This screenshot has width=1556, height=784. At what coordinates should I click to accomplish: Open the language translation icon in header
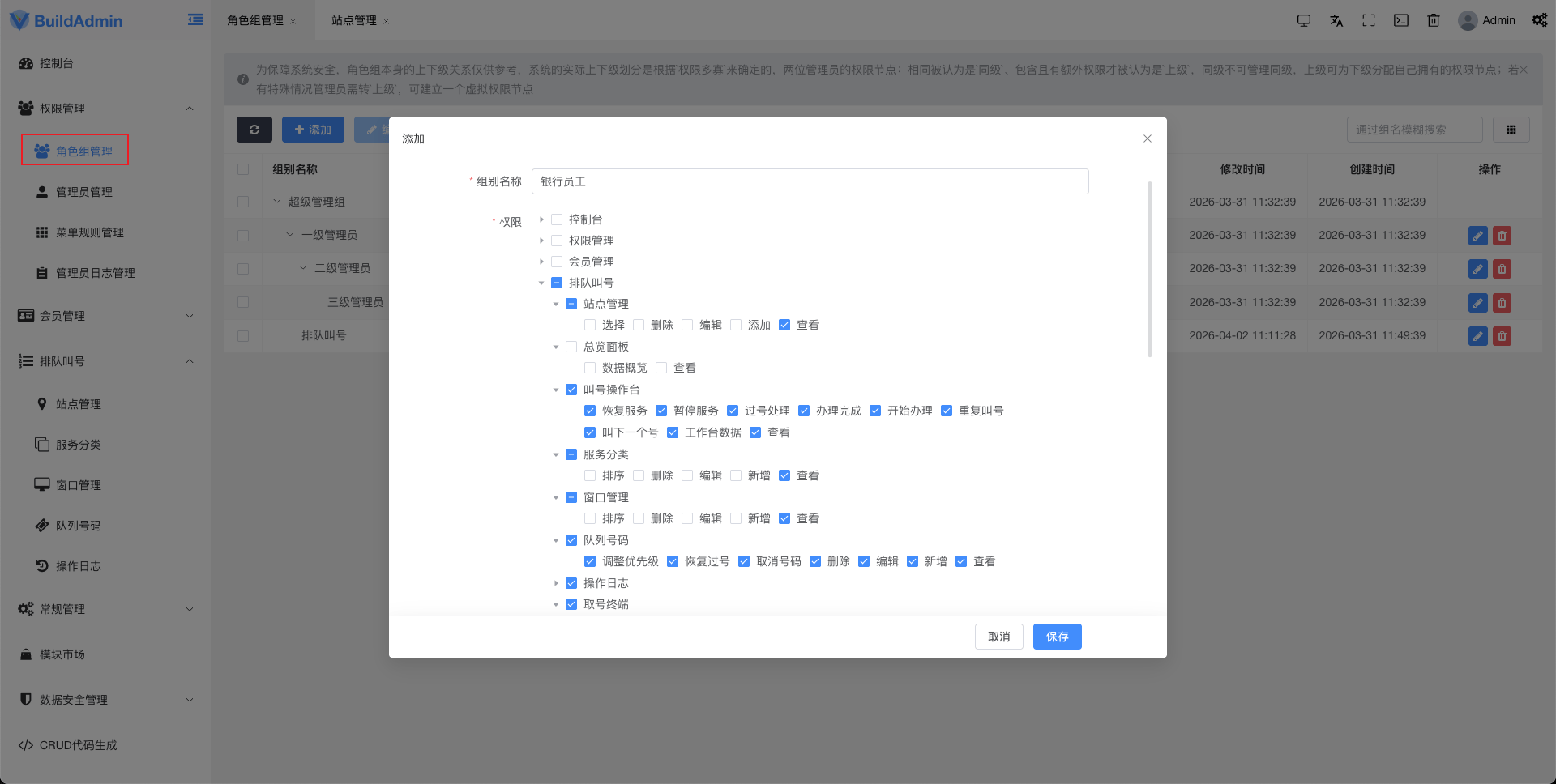1336,20
